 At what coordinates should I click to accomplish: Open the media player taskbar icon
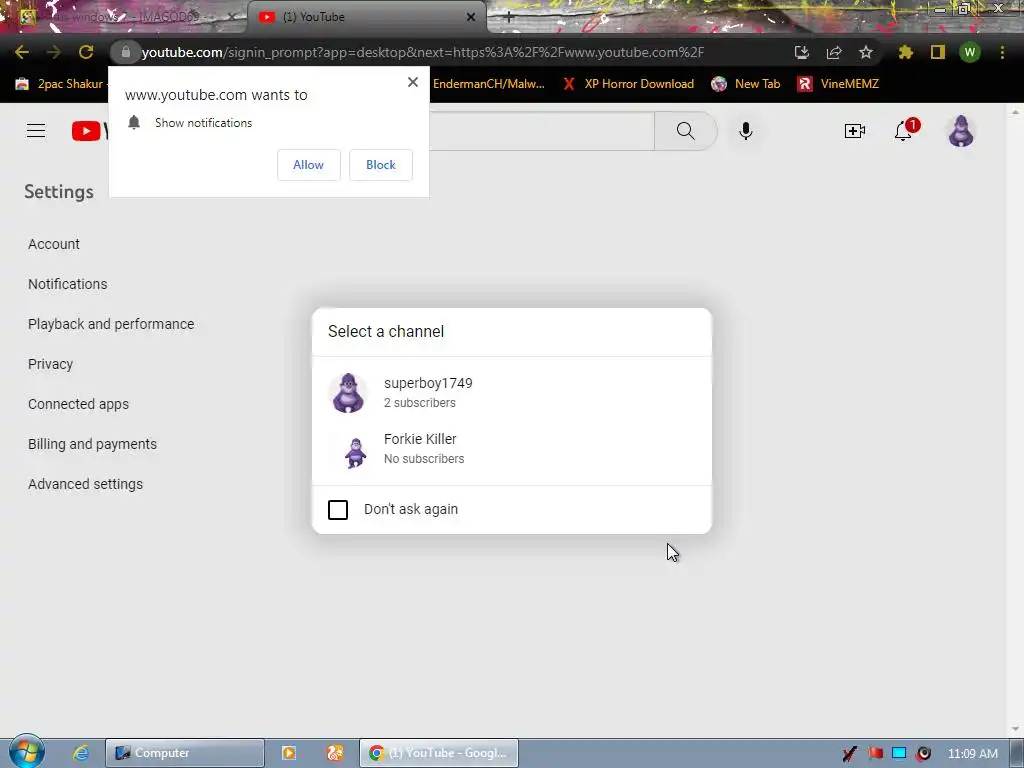pos(289,753)
